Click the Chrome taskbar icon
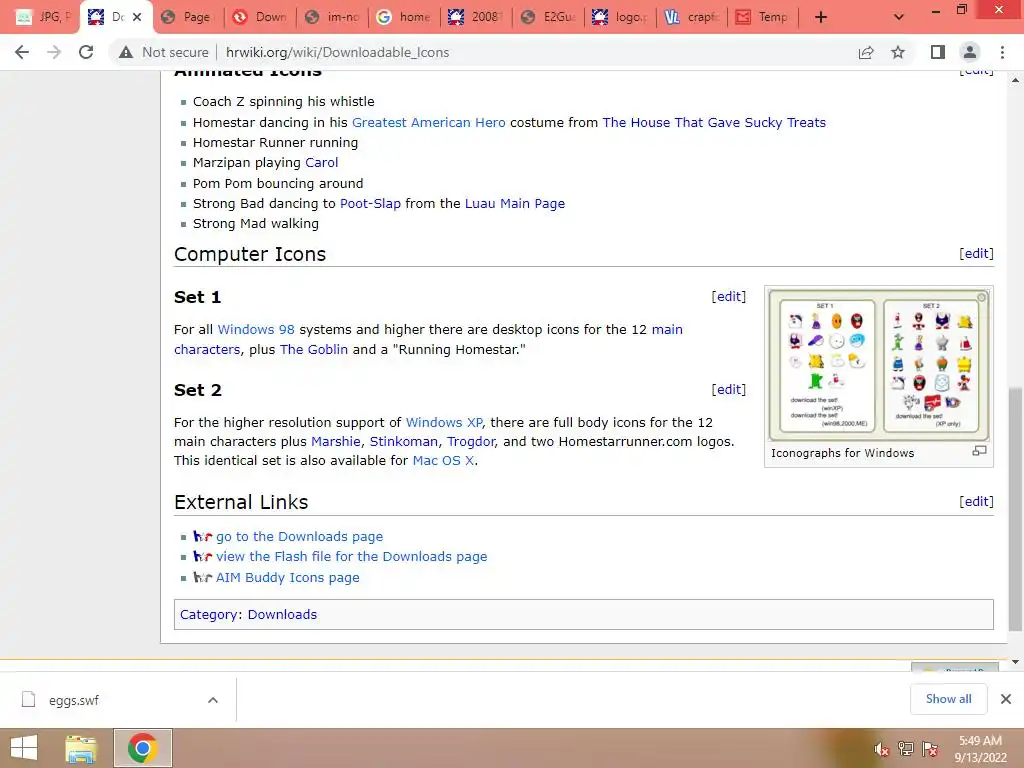Viewport: 1024px width, 768px height. (x=142, y=748)
